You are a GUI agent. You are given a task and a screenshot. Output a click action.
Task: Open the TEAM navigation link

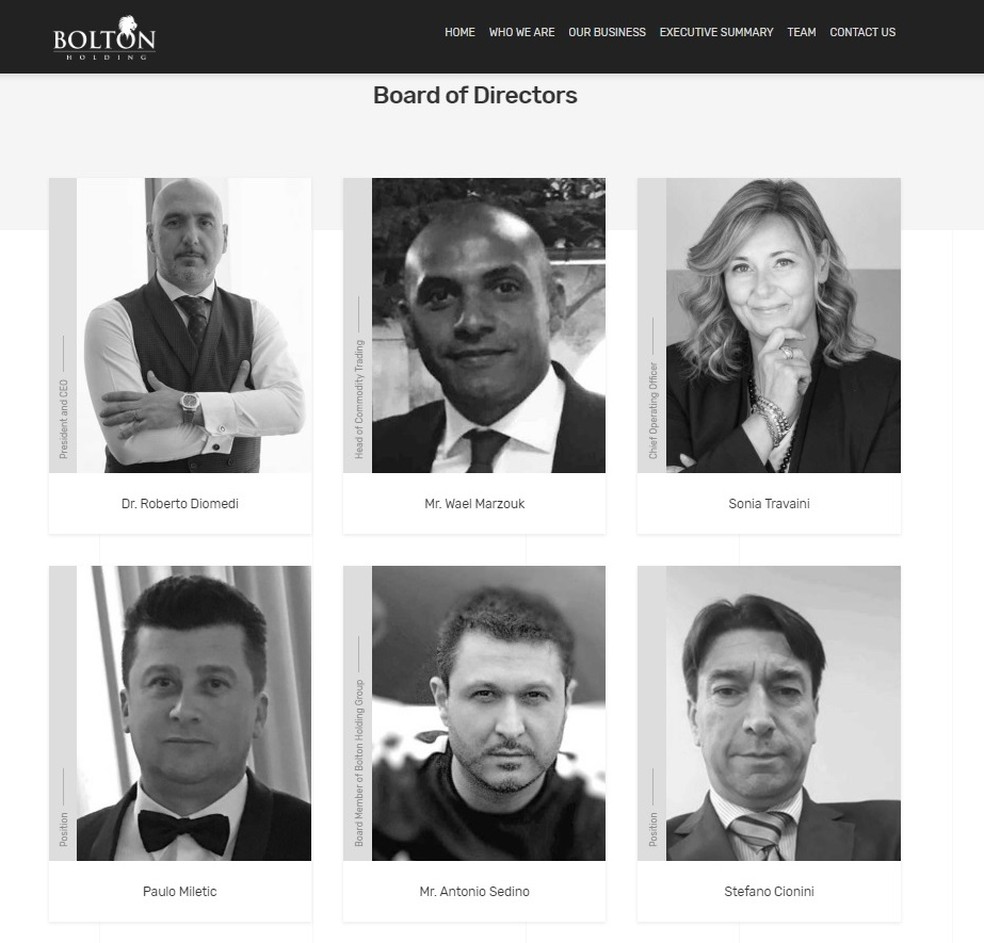click(x=801, y=32)
